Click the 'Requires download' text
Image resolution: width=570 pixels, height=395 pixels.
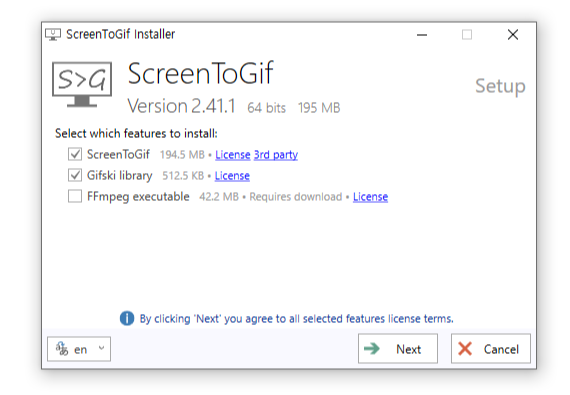296,197
